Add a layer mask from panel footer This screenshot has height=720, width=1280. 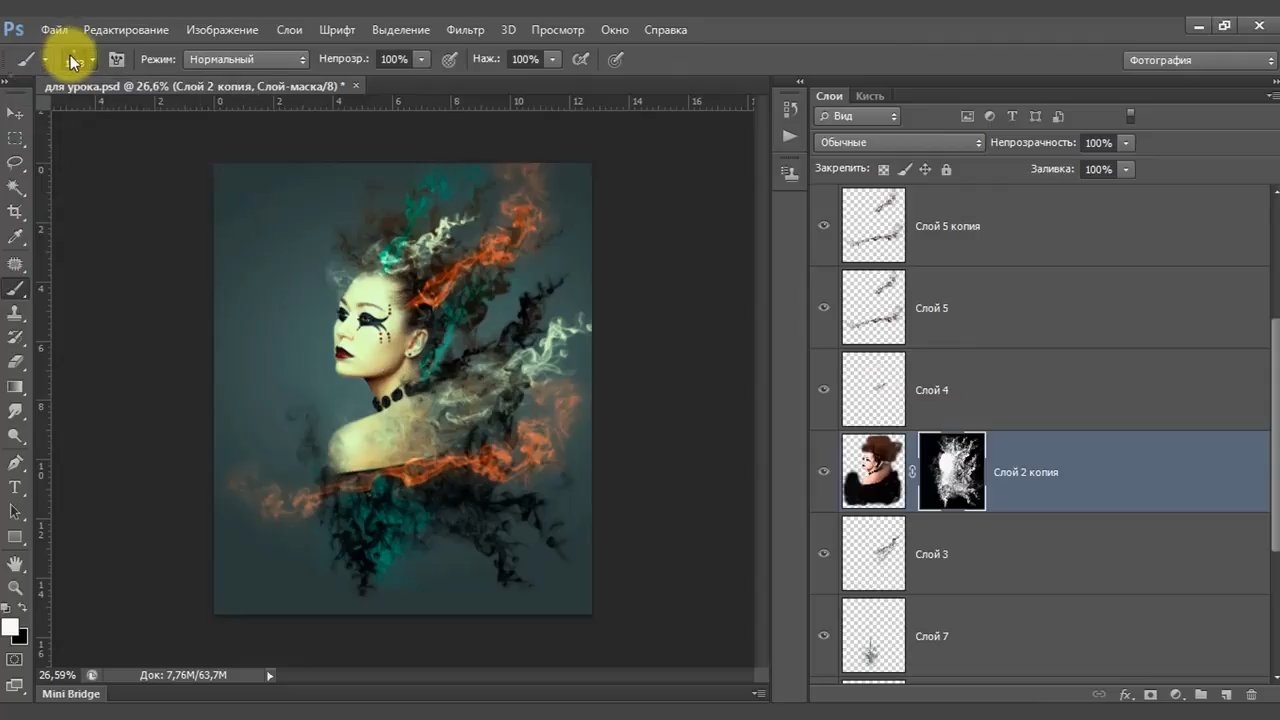click(1150, 694)
